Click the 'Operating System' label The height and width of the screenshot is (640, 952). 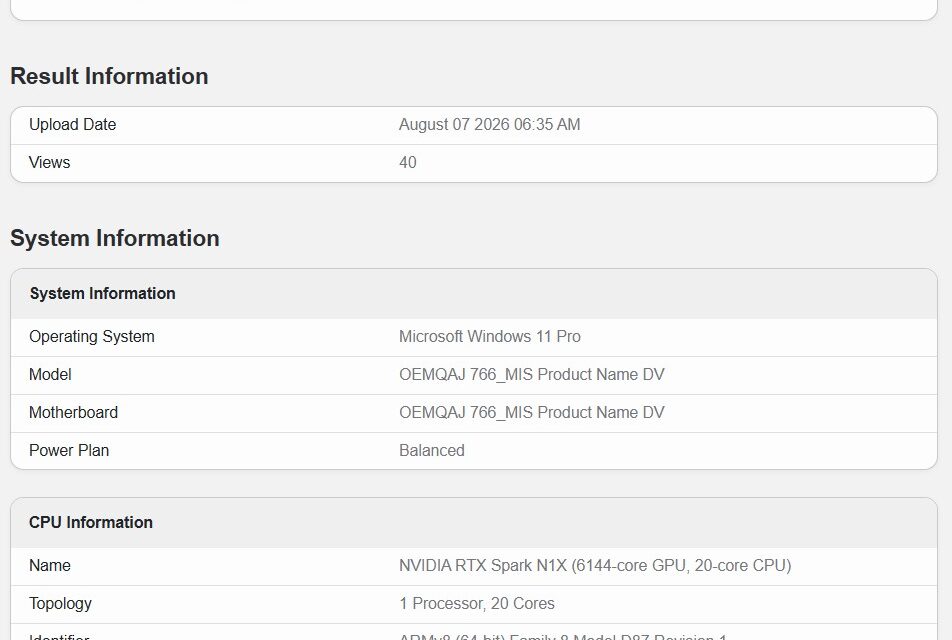click(x=92, y=336)
